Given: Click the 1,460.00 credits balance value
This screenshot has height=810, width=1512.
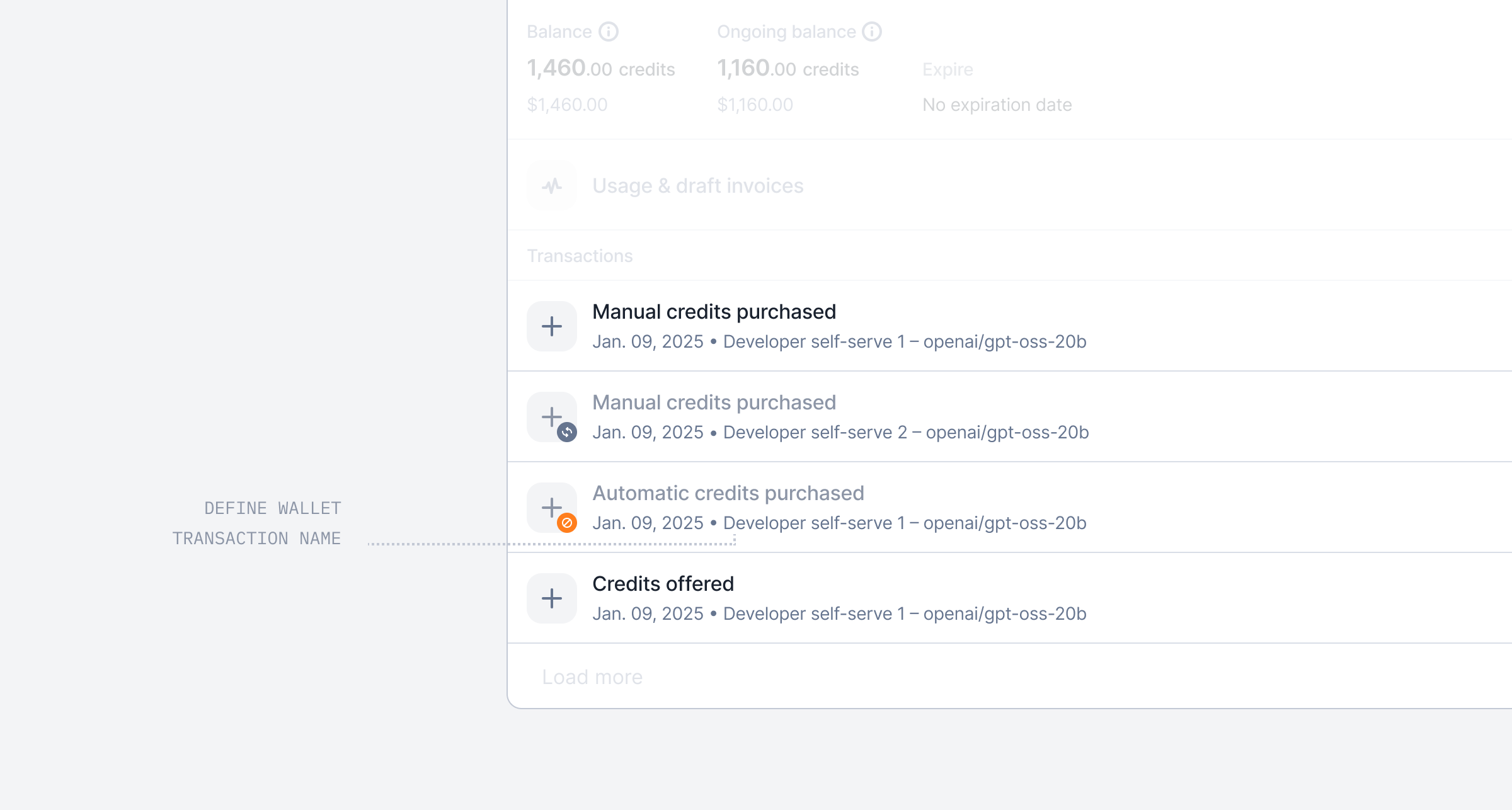Looking at the screenshot, I should (x=601, y=68).
